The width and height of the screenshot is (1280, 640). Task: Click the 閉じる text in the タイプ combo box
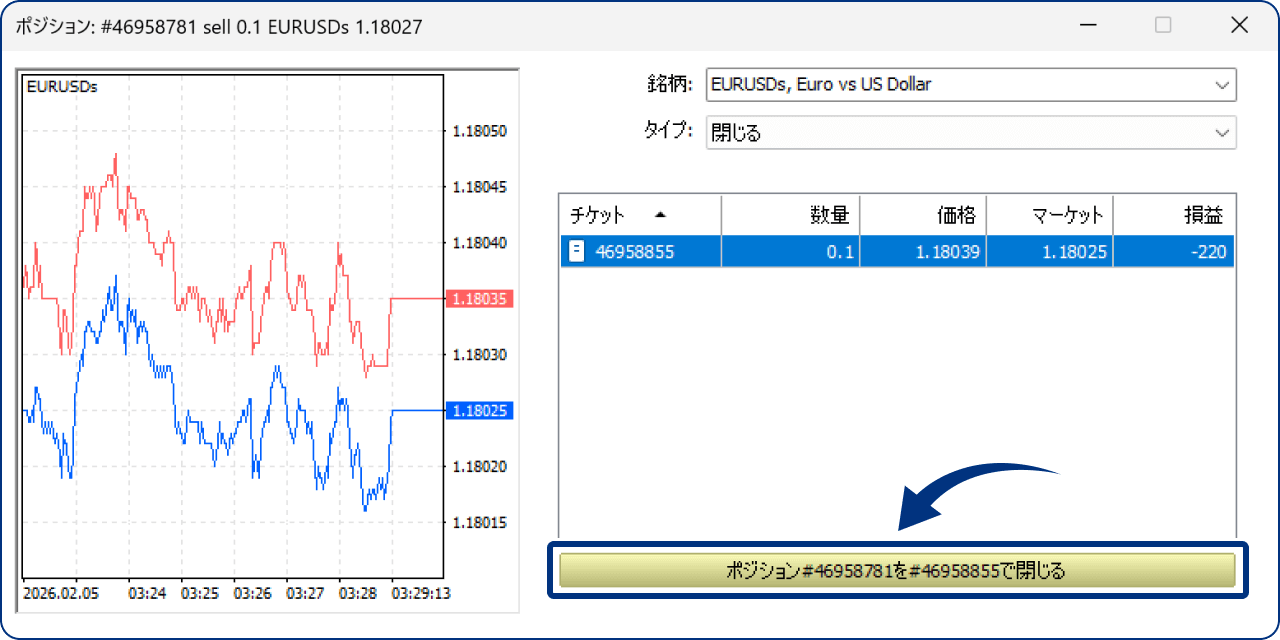(736, 133)
